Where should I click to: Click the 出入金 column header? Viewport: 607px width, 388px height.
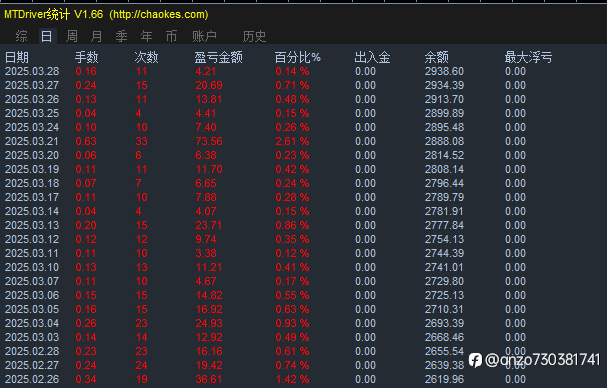pos(372,57)
